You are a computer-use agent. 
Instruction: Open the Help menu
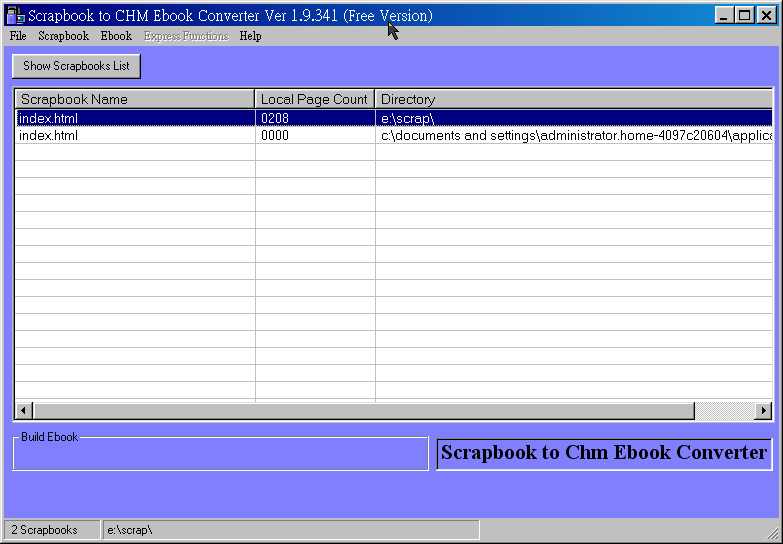coord(250,36)
